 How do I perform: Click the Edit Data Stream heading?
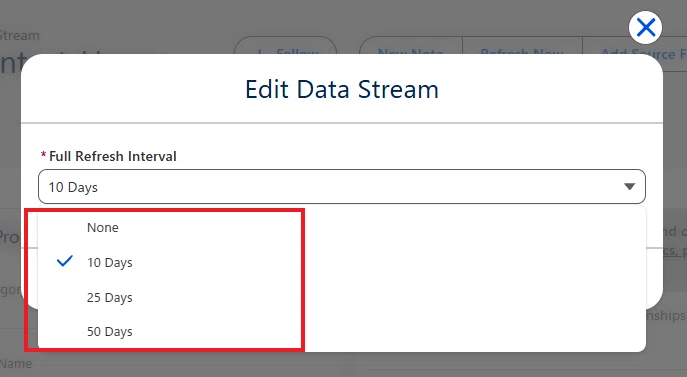point(342,89)
